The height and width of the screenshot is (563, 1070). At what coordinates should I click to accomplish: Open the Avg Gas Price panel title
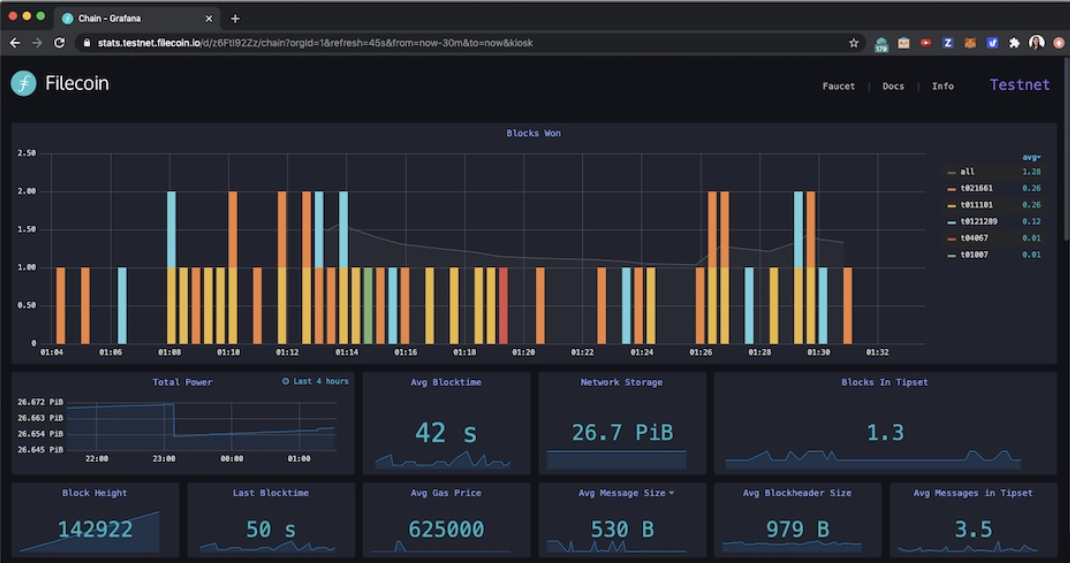point(446,493)
